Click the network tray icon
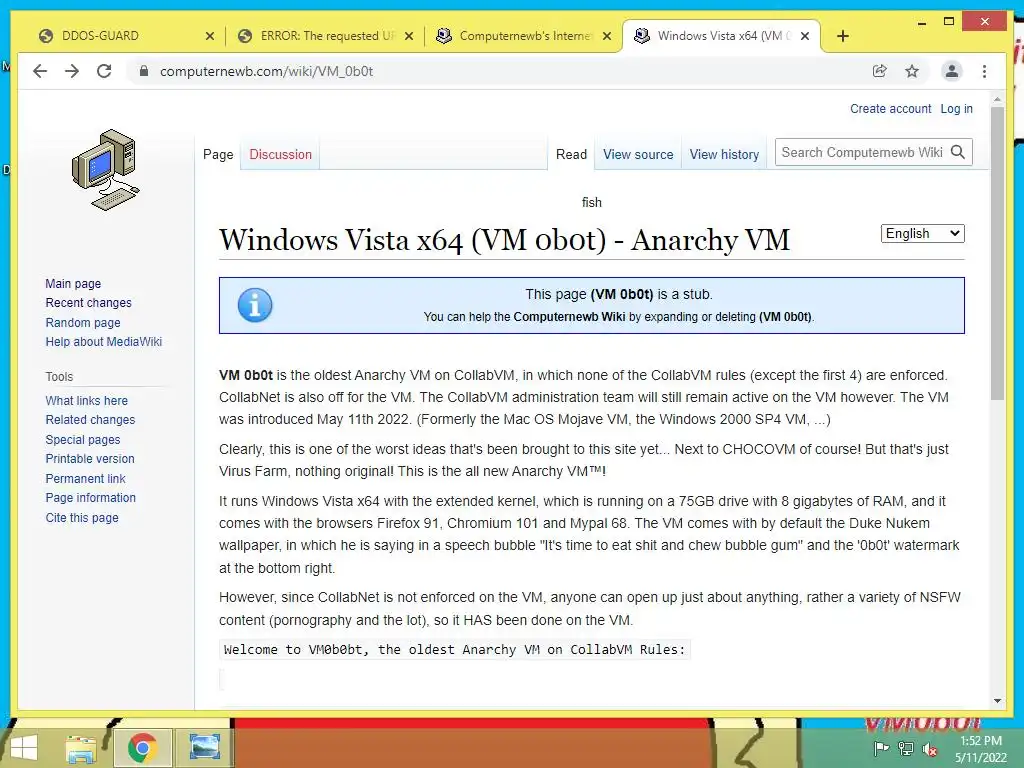 [x=906, y=749]
